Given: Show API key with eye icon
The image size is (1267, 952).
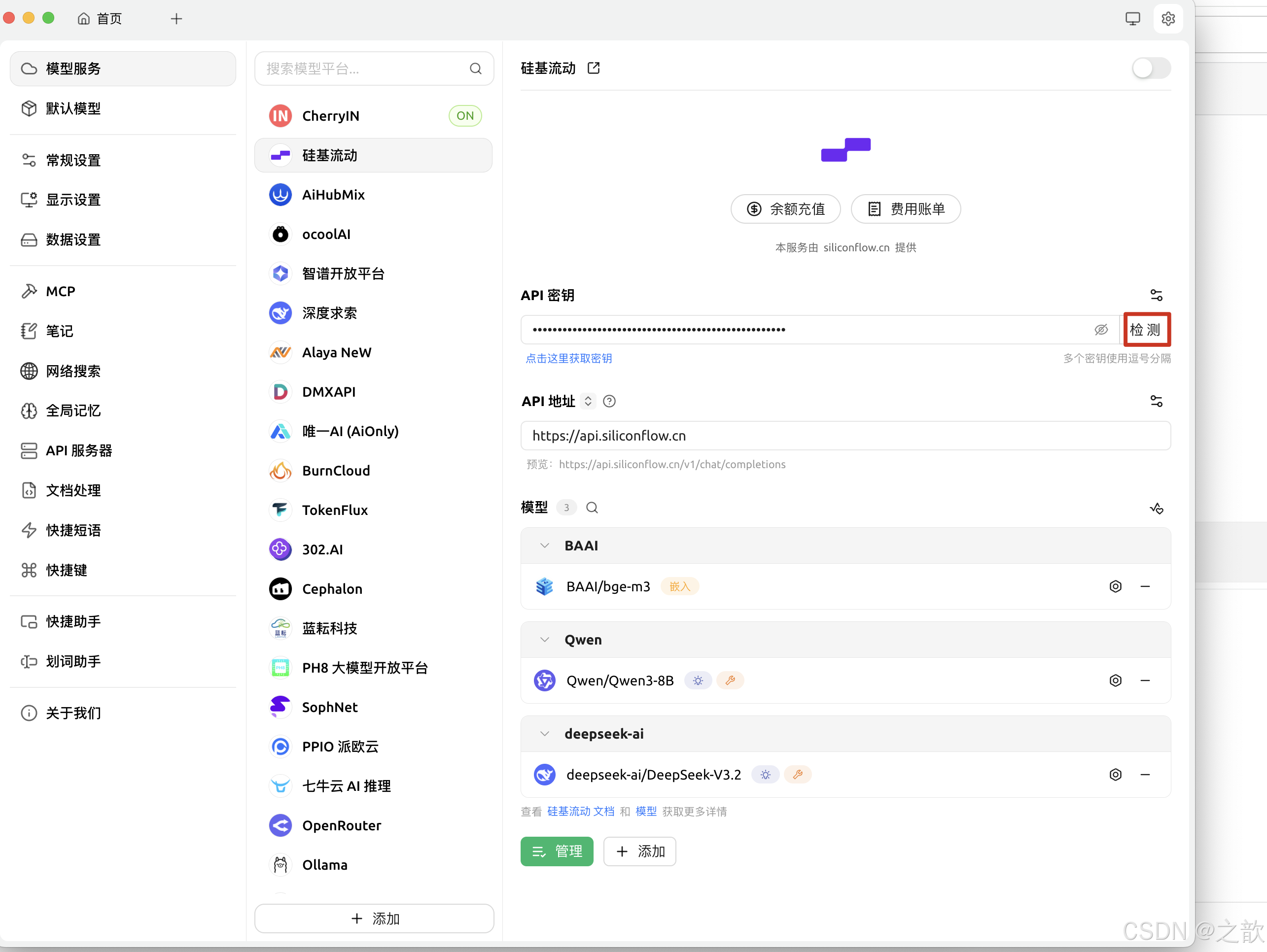Looking at the screenshot, I should (1100, 330).
